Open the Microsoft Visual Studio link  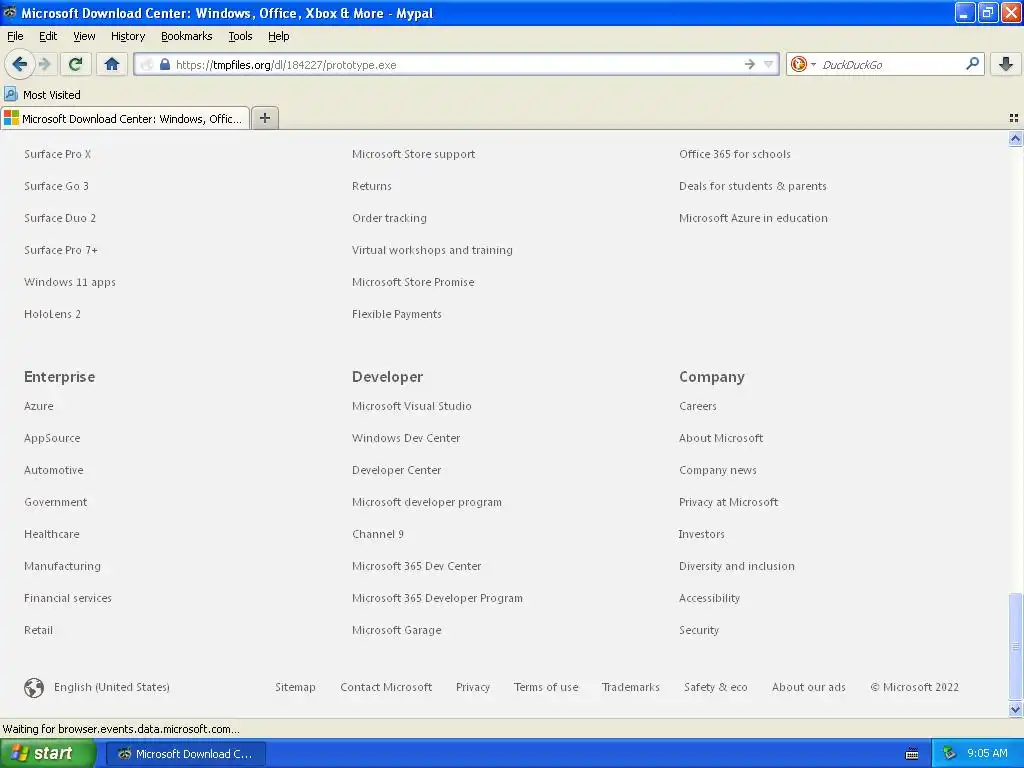(411, 406)
